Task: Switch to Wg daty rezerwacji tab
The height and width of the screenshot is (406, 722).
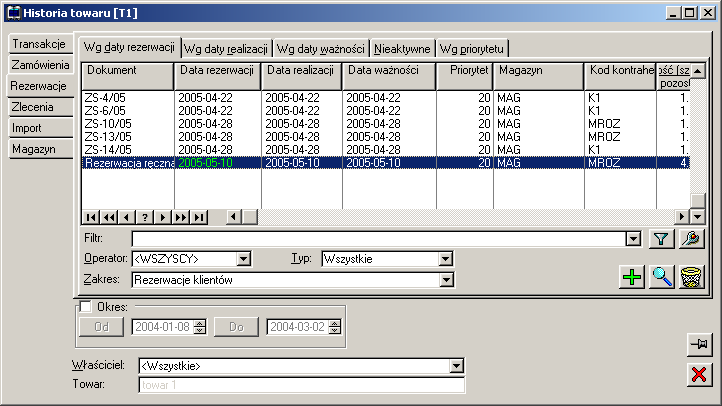Action: [x=129, y=47]
